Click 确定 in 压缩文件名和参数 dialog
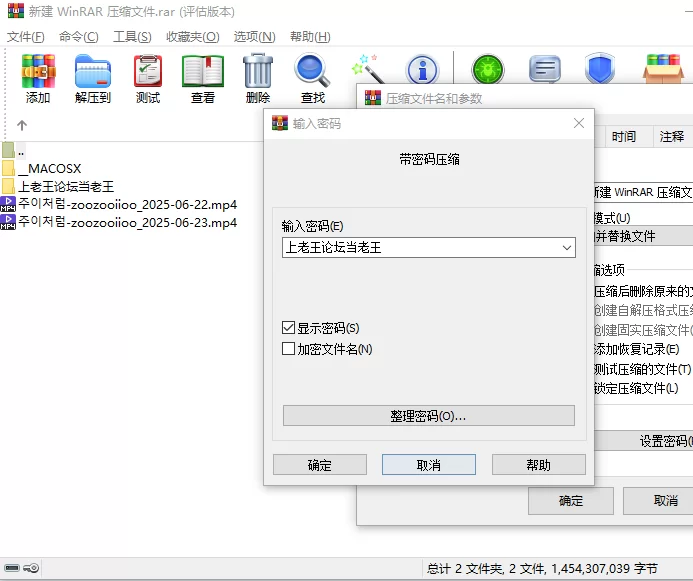This screenshot has height=581, width=693. [x=571, y=501]
